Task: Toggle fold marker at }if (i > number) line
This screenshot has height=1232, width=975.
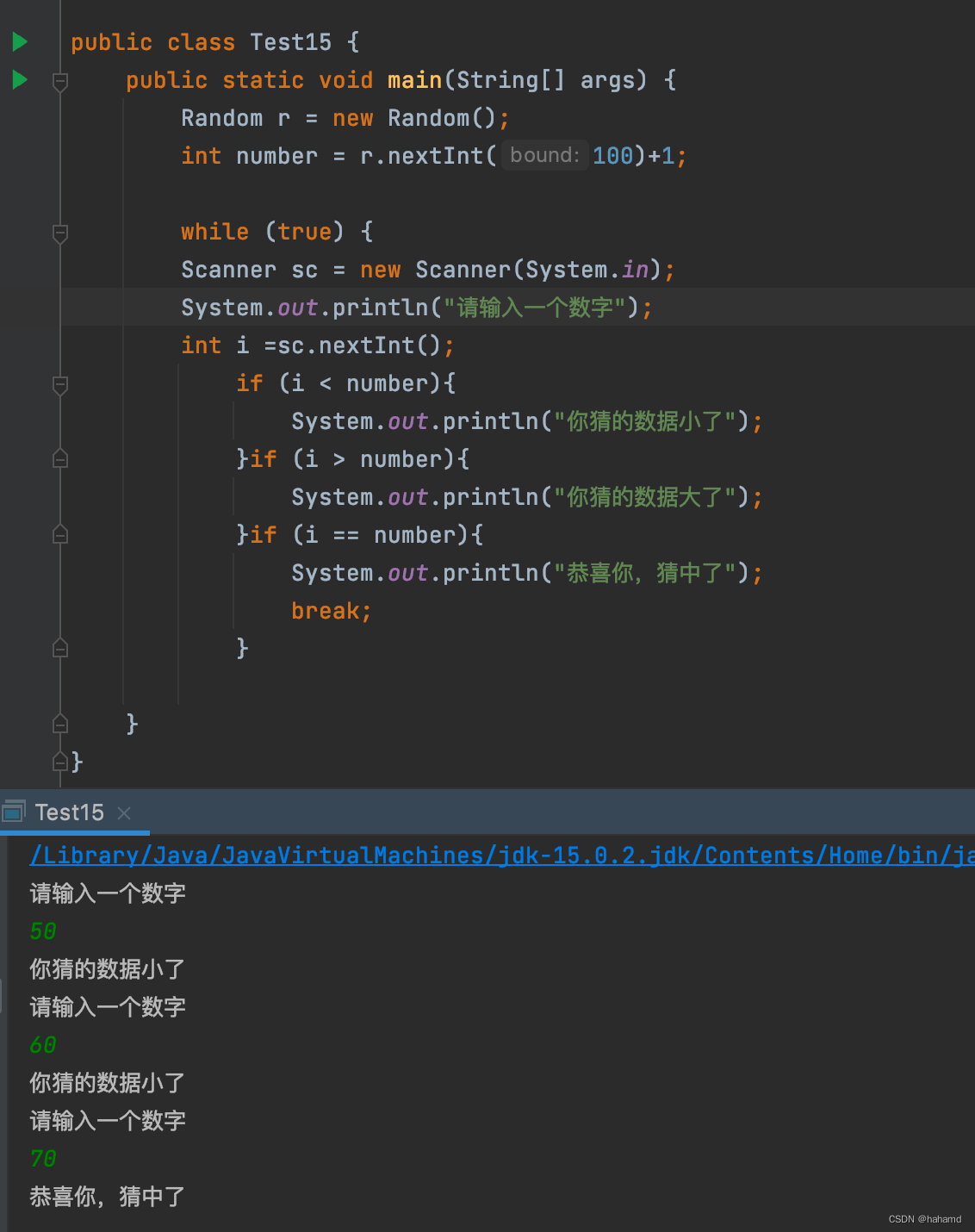Action: (60, 458)
